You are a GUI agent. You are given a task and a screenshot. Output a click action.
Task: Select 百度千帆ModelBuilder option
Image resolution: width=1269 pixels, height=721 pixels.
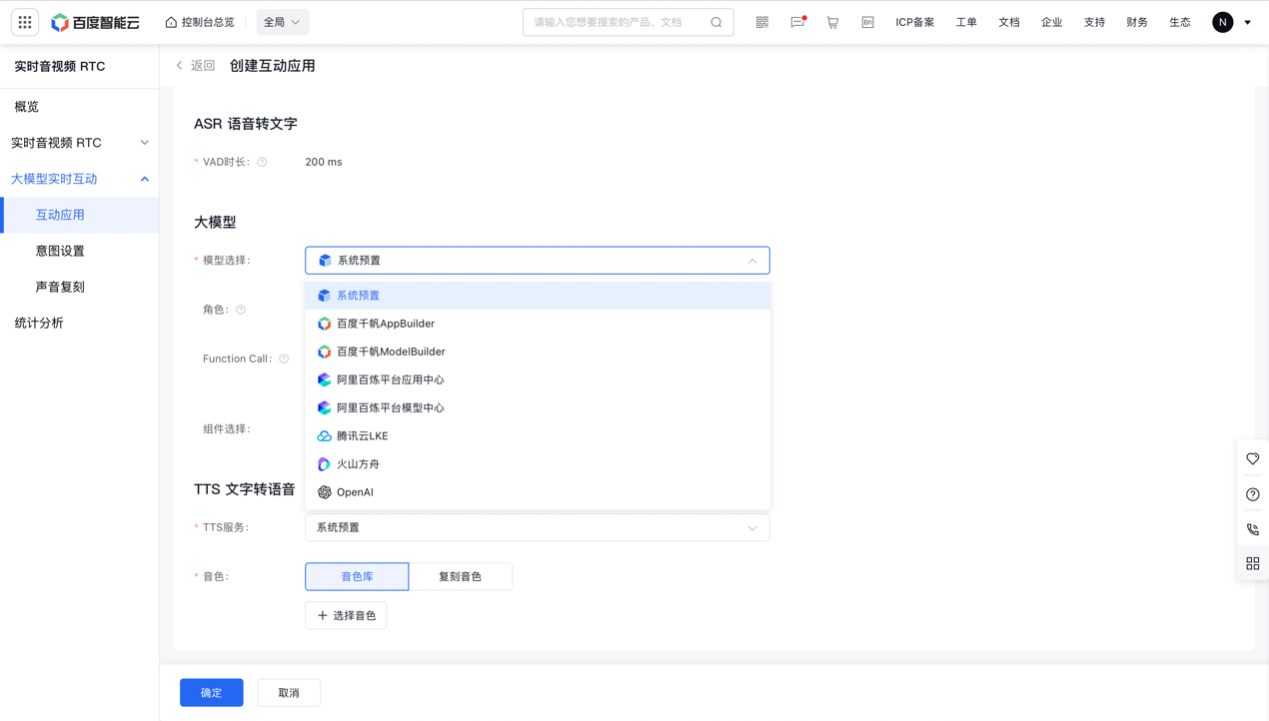click(x=537, y=352)
